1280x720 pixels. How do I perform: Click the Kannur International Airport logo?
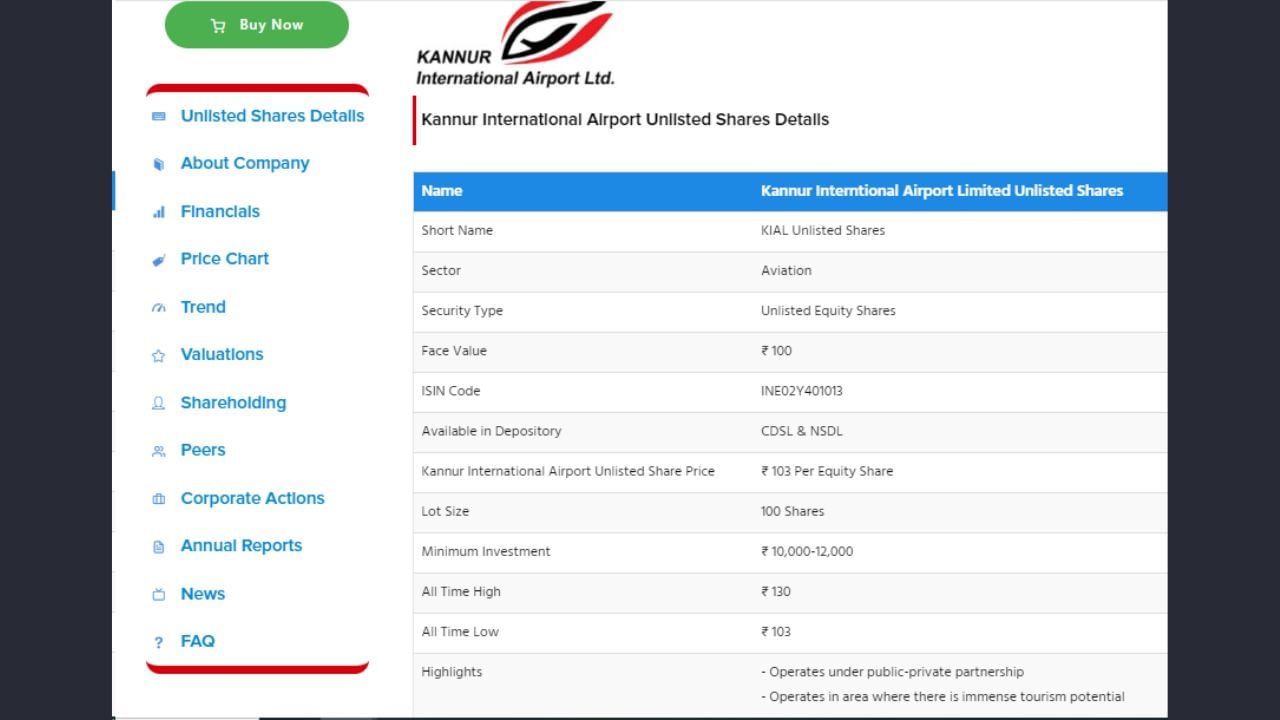(x=515, y=44)
